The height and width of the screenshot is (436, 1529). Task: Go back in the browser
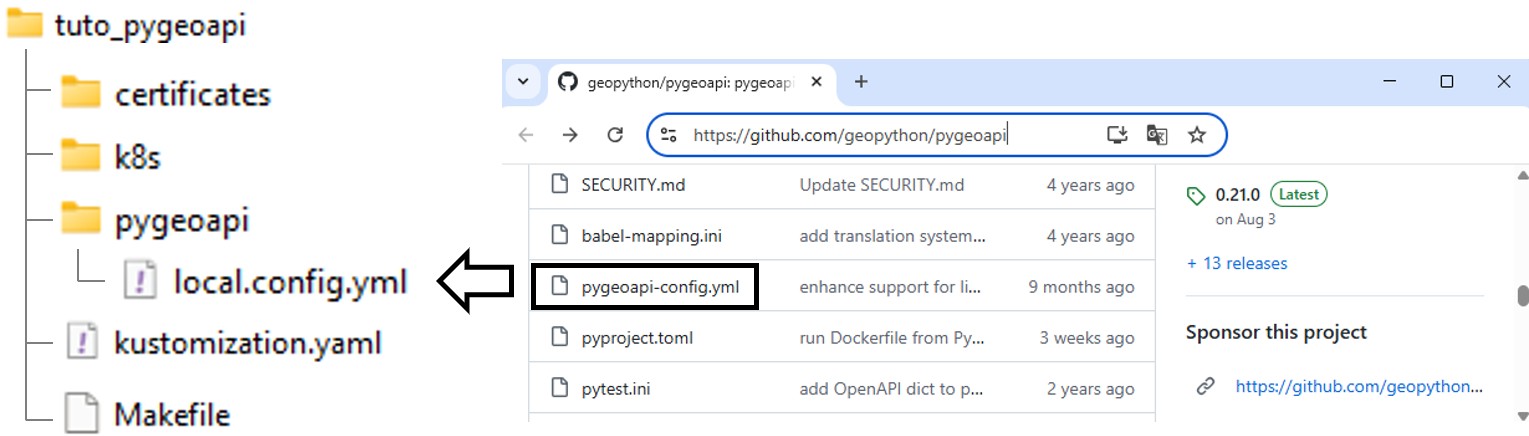coord(526,135)
